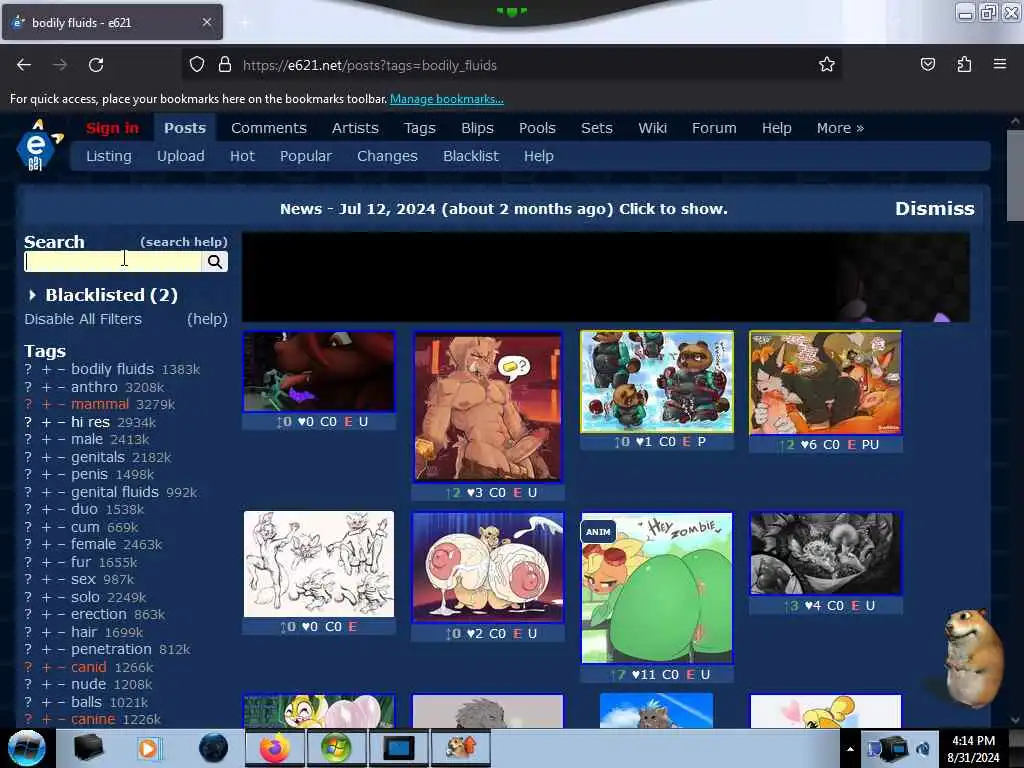Viewport: 1024px width, 768px height.
Task: Open the '(search help)' link
Action: [x=184, y=242]
